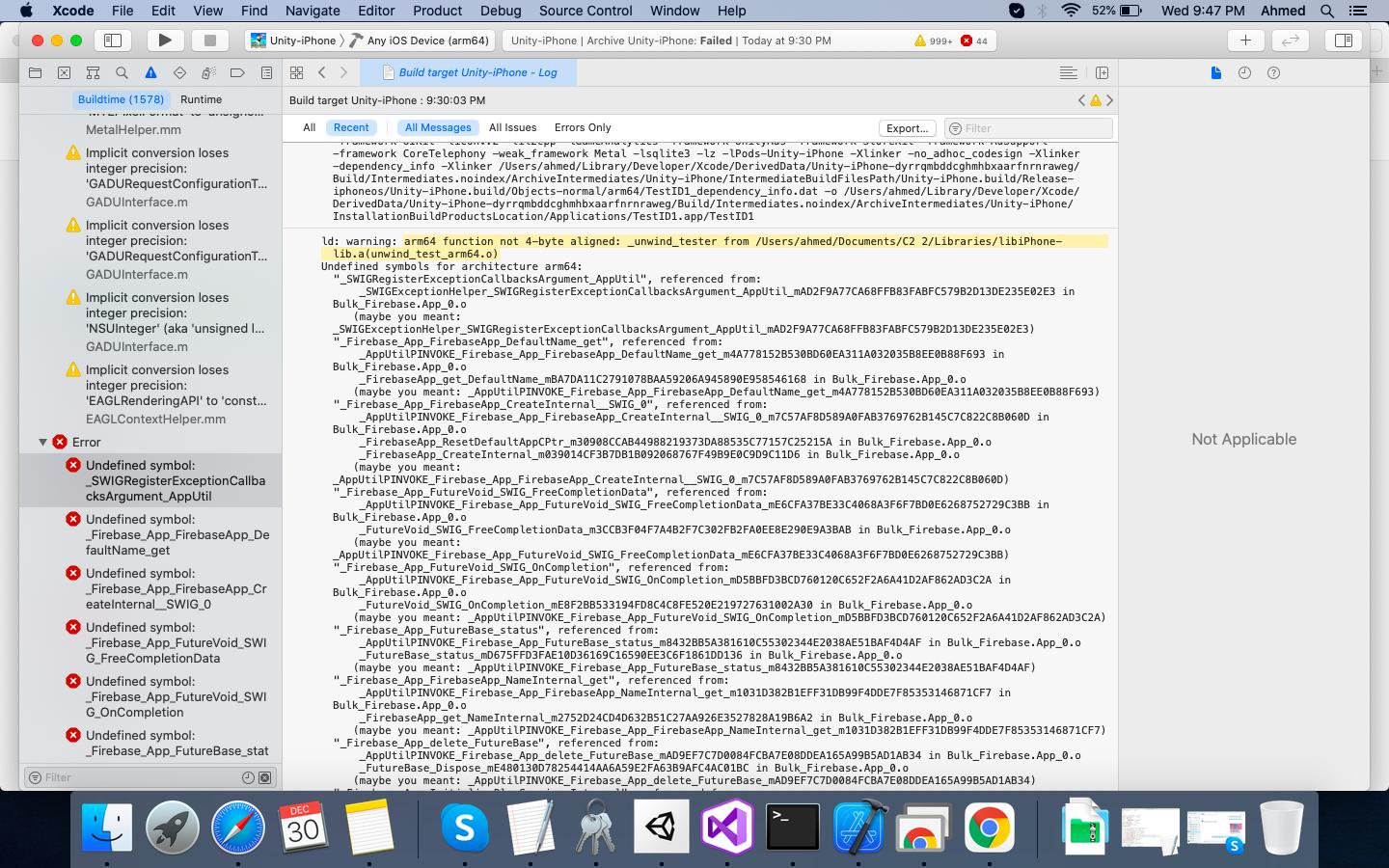
Task: Jump to the previous issue arrow
Action: click(x=1081, y=100)
